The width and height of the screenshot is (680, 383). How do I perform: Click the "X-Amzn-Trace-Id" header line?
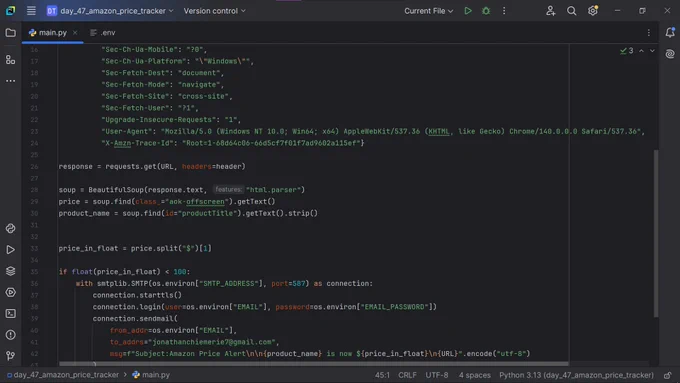[233, 143]
